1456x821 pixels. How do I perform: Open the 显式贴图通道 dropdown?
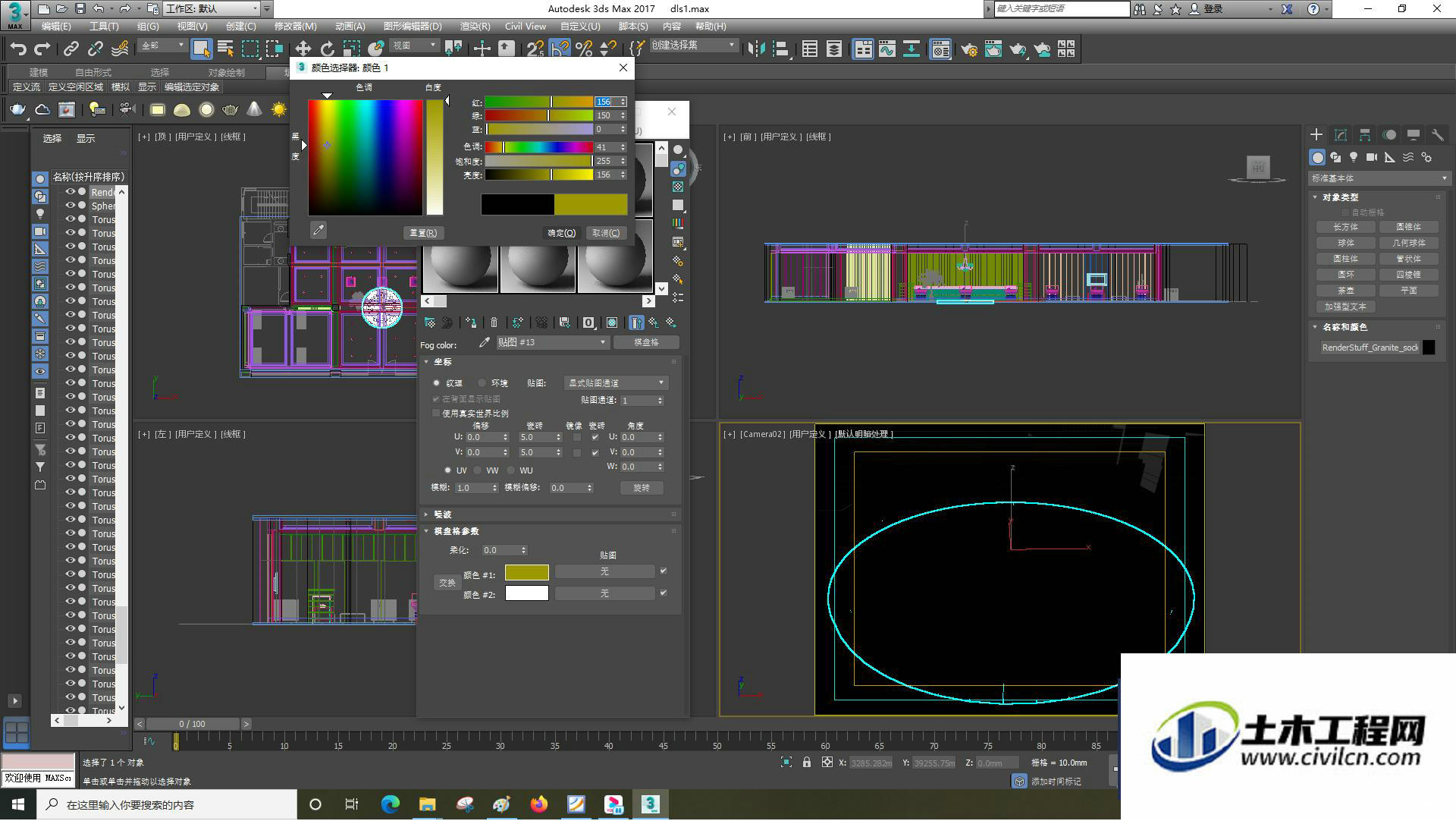[x=616, y=384]
